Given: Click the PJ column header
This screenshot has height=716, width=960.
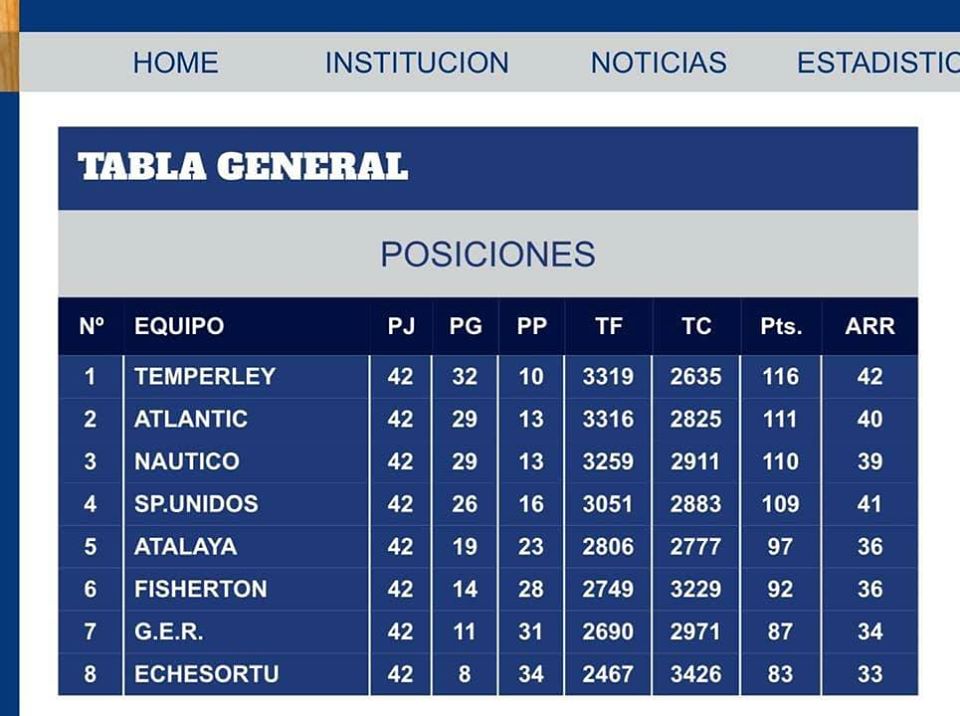Looking at the screenshot, I should 400,326.
